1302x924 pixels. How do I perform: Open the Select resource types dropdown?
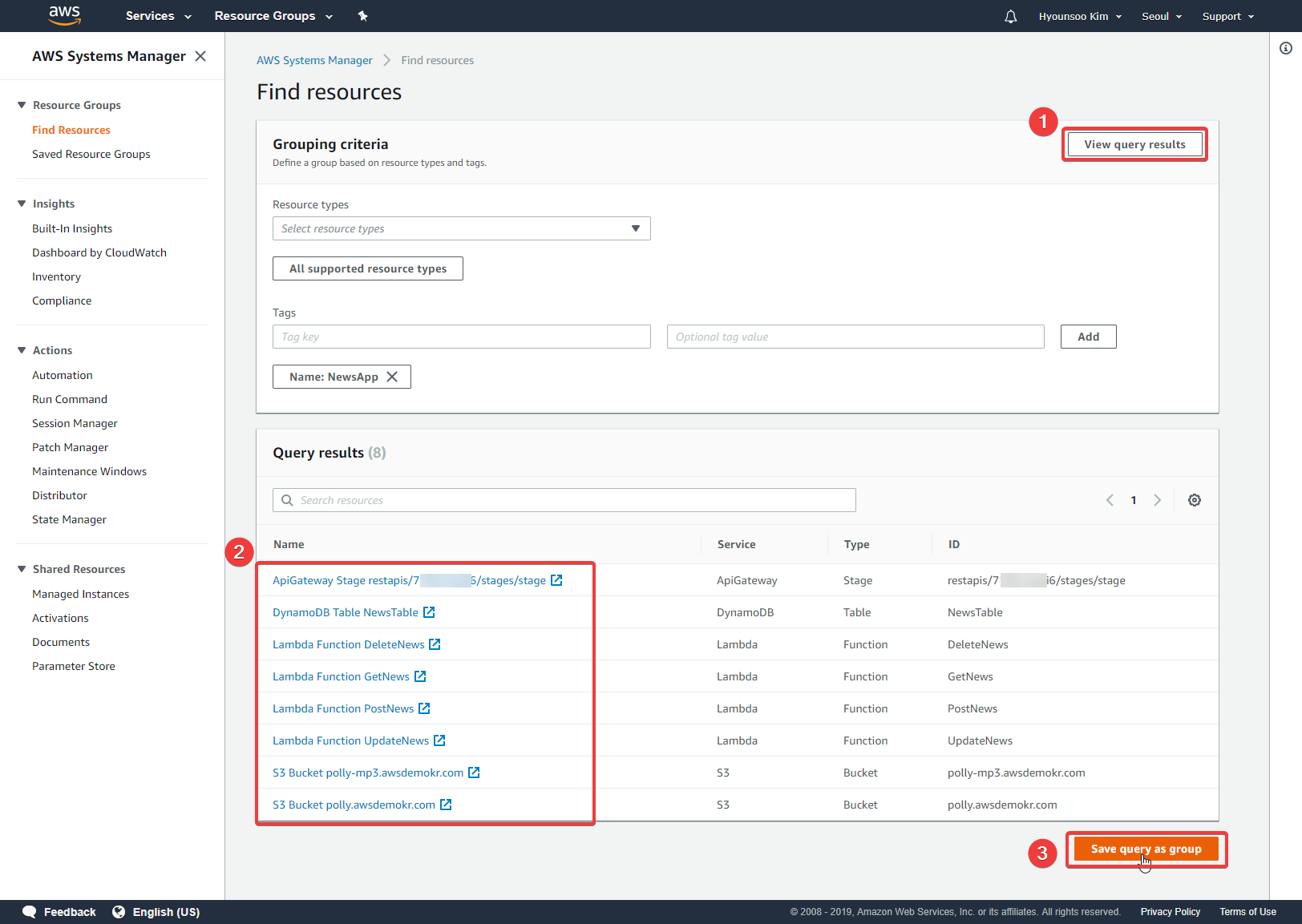click(462, 228)
